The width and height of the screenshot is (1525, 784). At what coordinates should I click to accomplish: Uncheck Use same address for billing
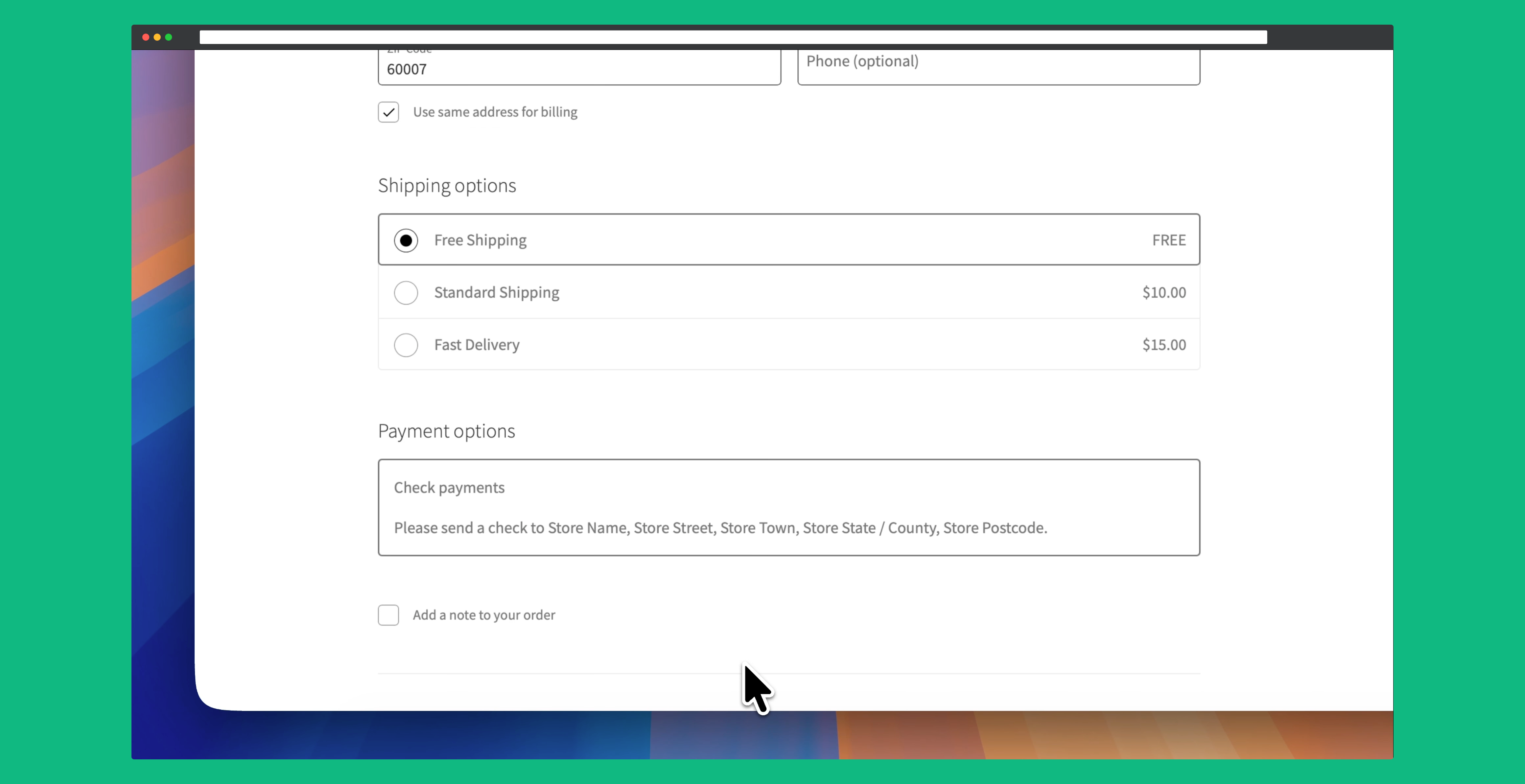point(388,112)
